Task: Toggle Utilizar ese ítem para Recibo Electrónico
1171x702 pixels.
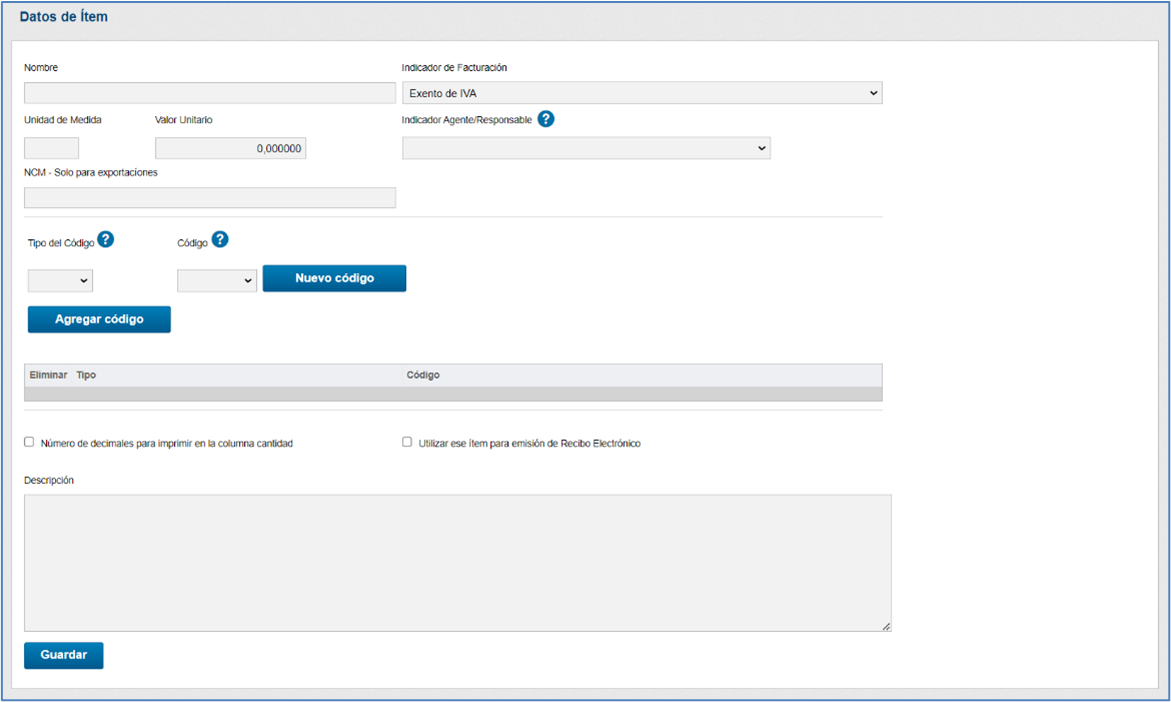Action: (x=407, y=442)
